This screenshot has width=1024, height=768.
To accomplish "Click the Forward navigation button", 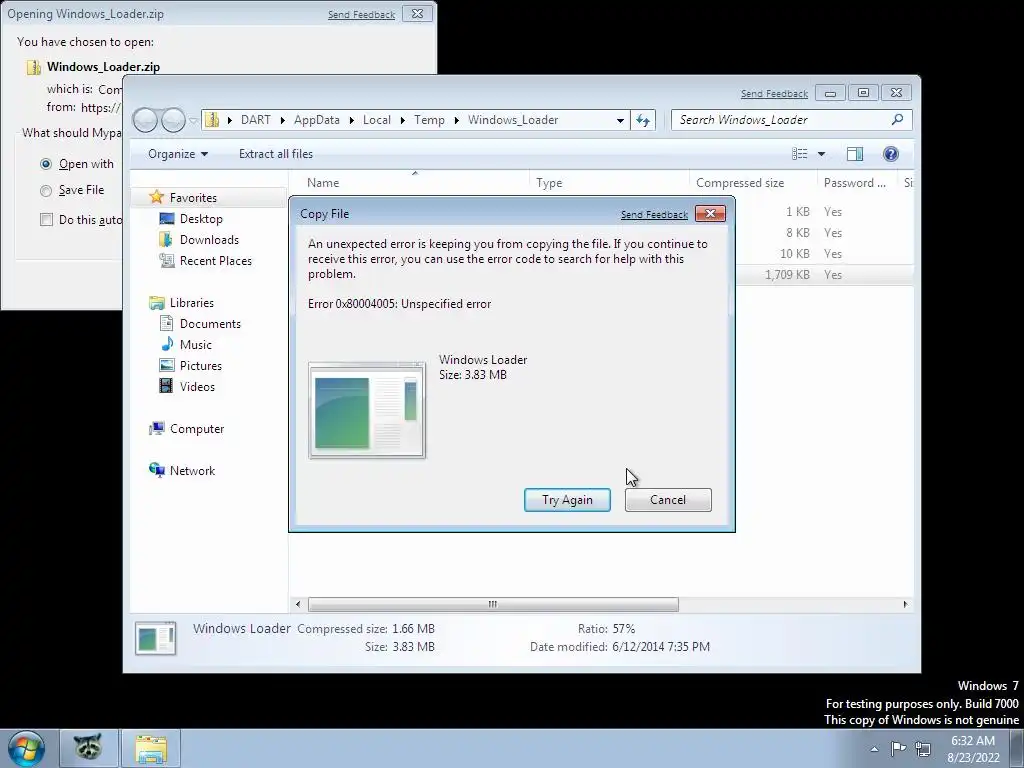I will [x=173, y=120].
